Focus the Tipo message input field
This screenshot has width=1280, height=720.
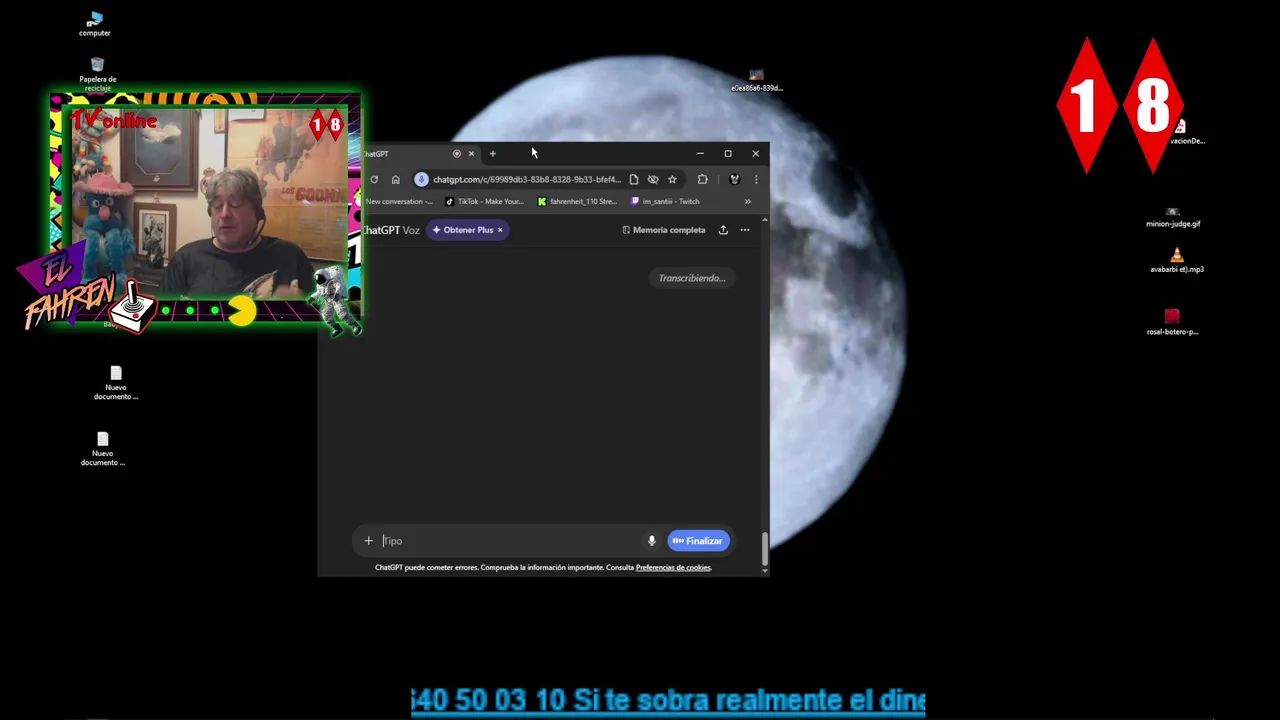[x=510, y=541]
